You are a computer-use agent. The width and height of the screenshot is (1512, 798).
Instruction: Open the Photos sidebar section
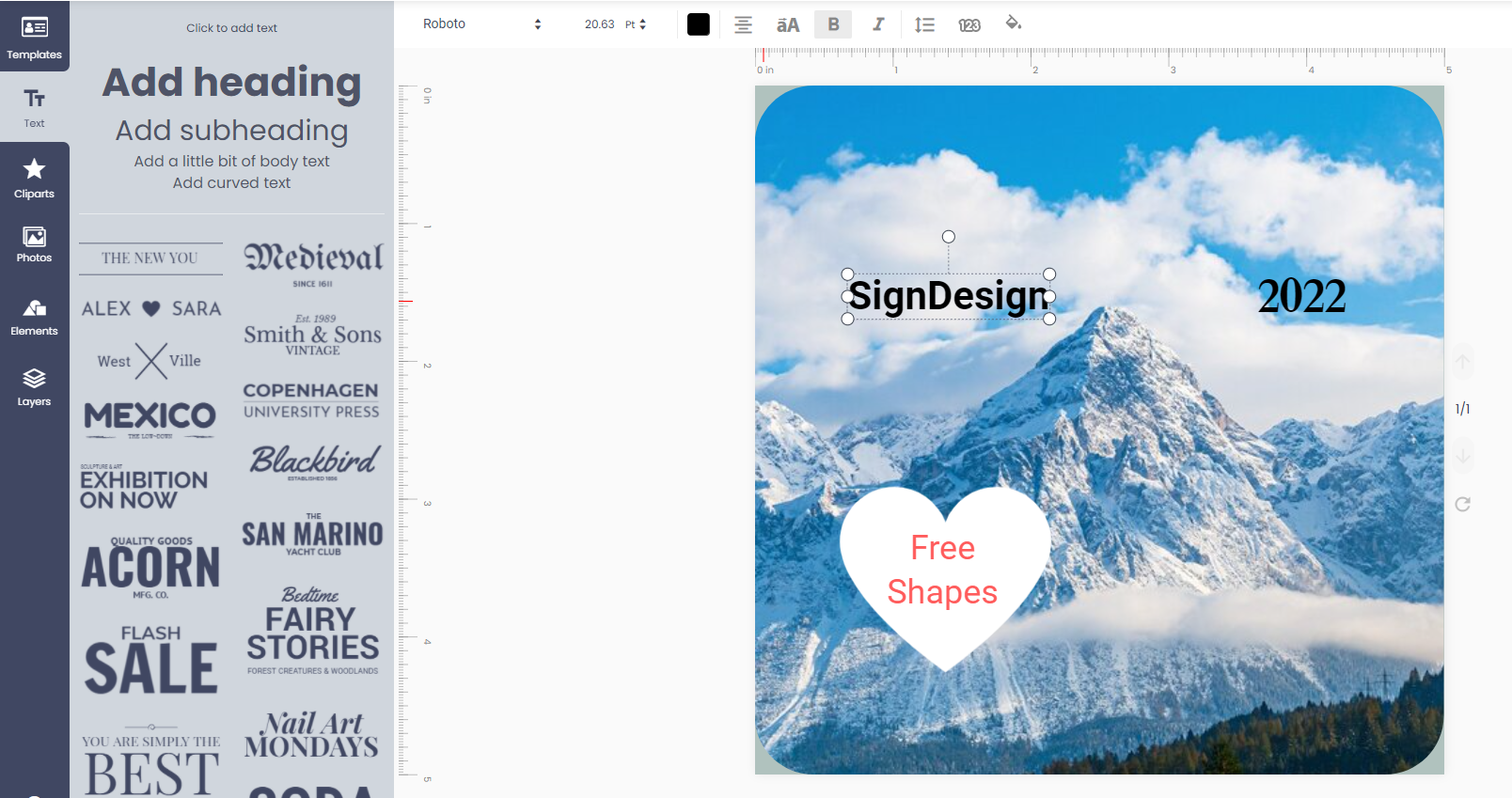point(34,244)
